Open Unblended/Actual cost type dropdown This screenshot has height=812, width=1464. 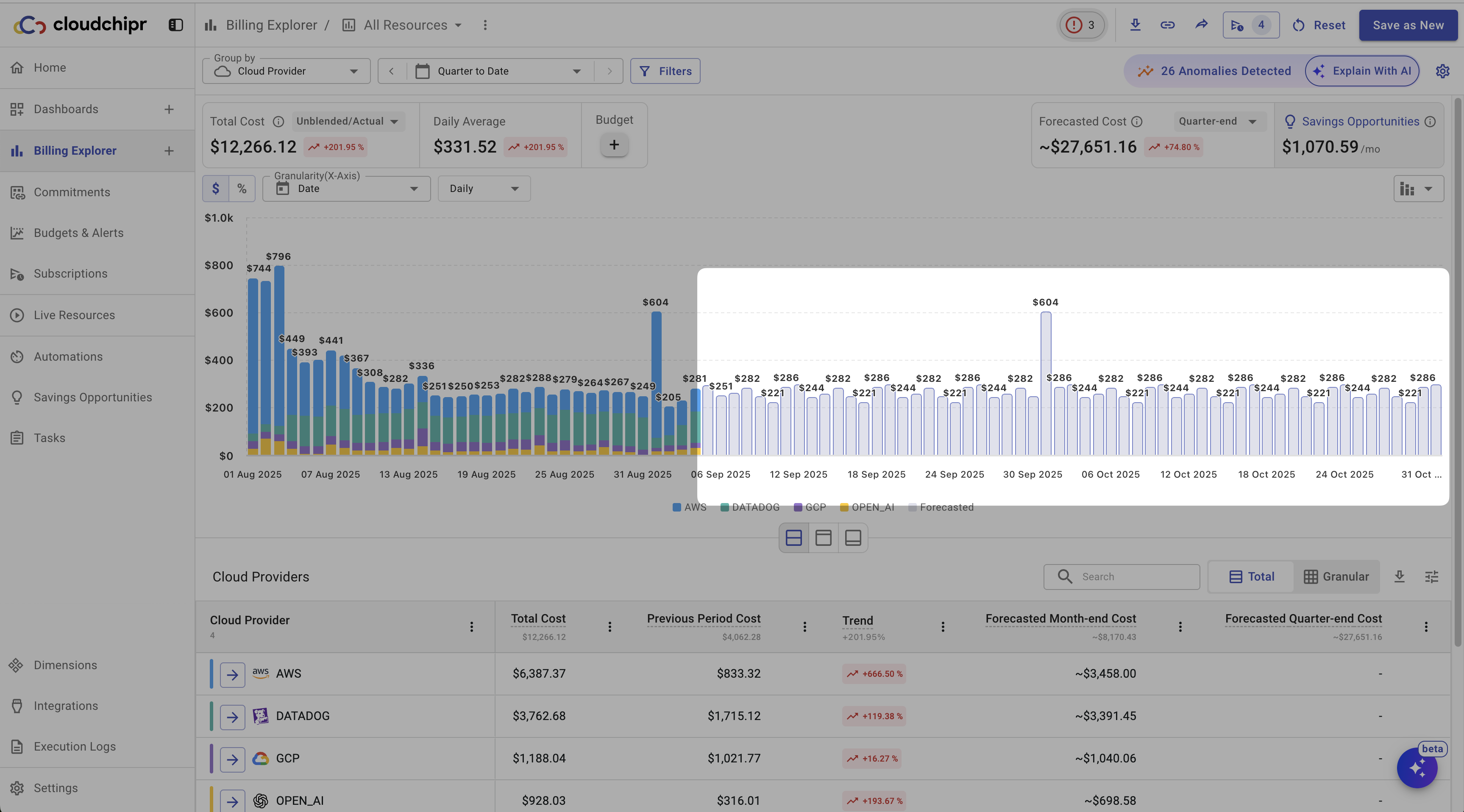[x=348, y=122]
